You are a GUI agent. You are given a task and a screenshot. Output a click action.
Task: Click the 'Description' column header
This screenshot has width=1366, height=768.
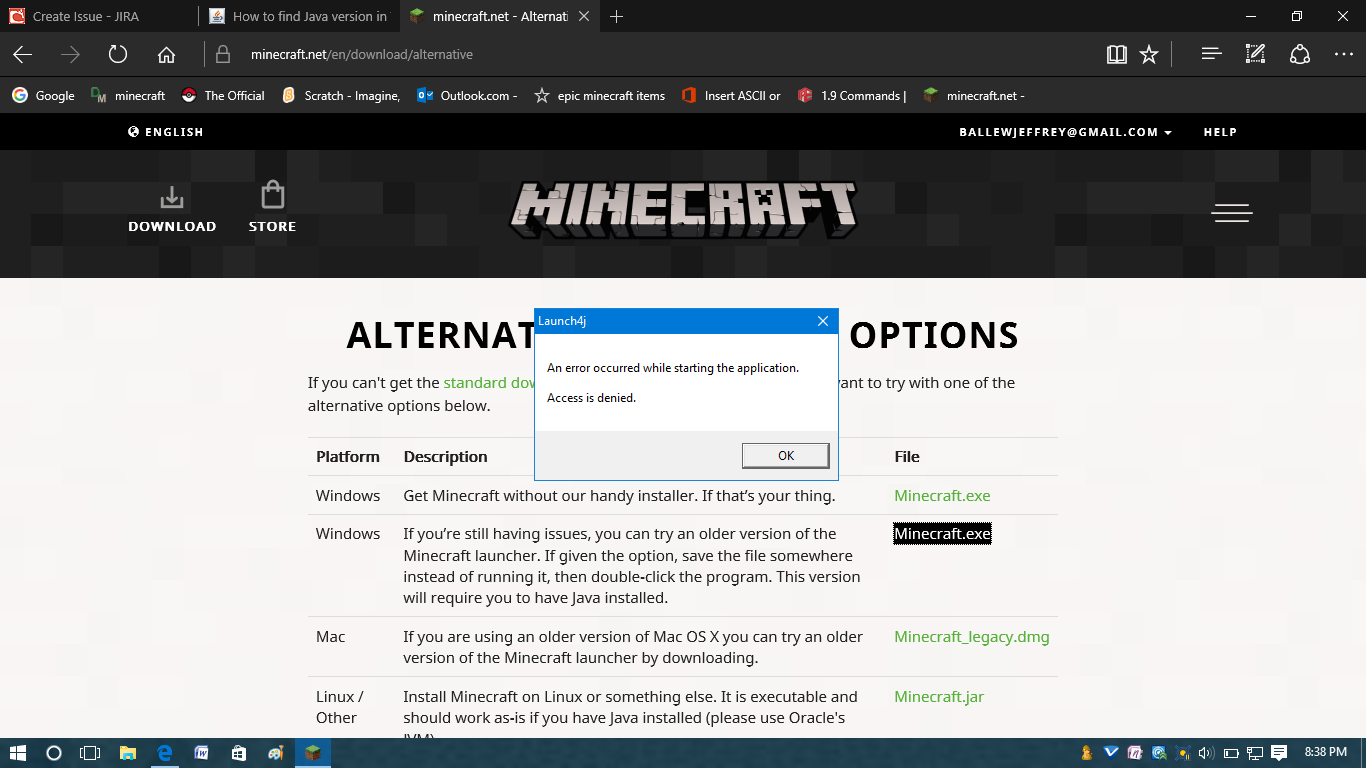coord(445,457)
